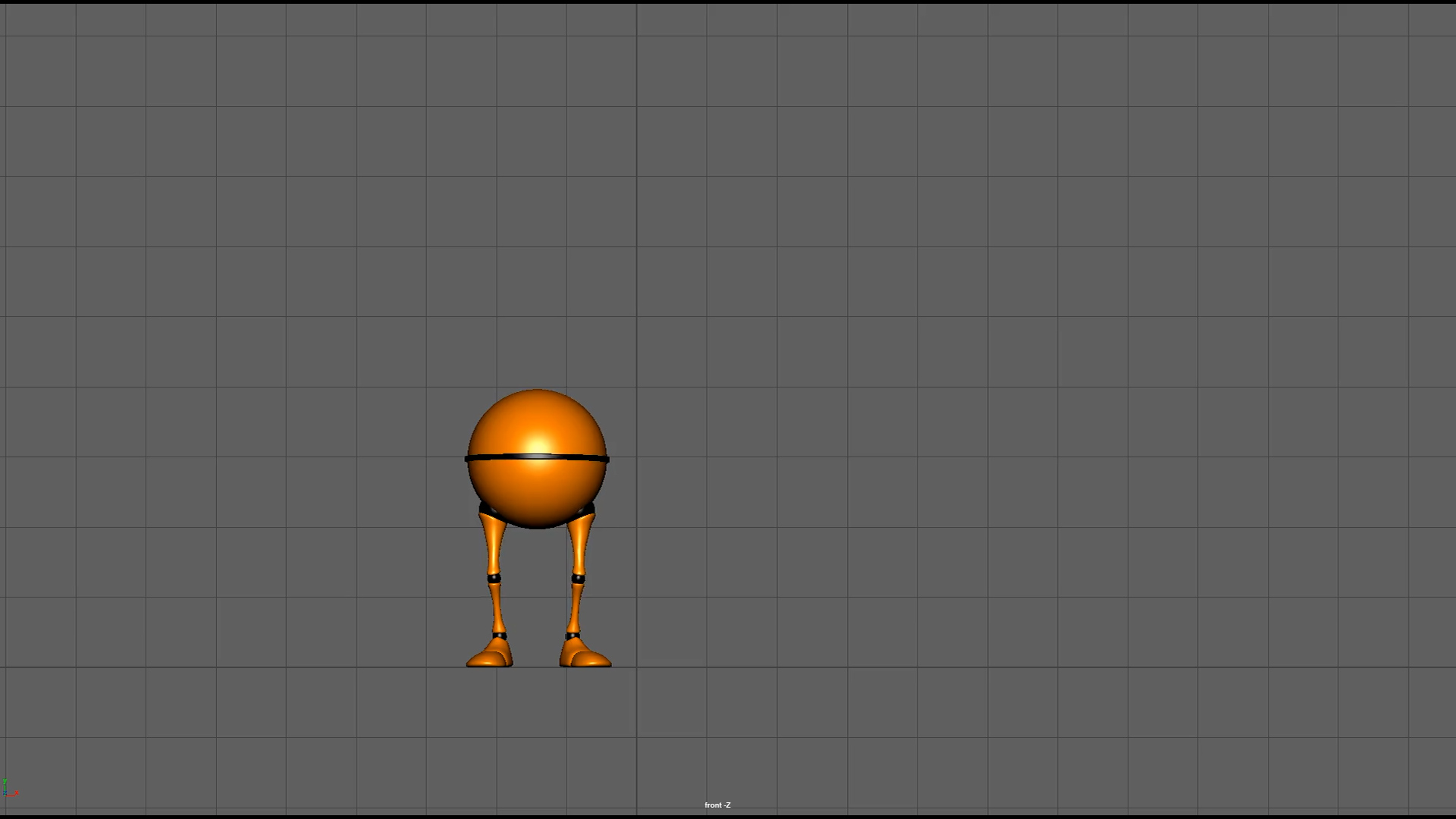The width and height of the screenshot is (1456, 819).
Task: Select the black belt band around sphere
Action: click(537, 457)
